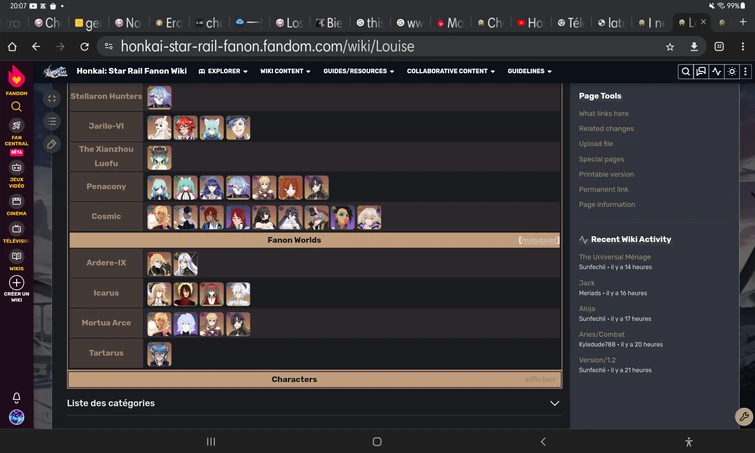Screen dimensions: 755x453
Task: Open the Upload file link
Action: click(x=596, y=143)
